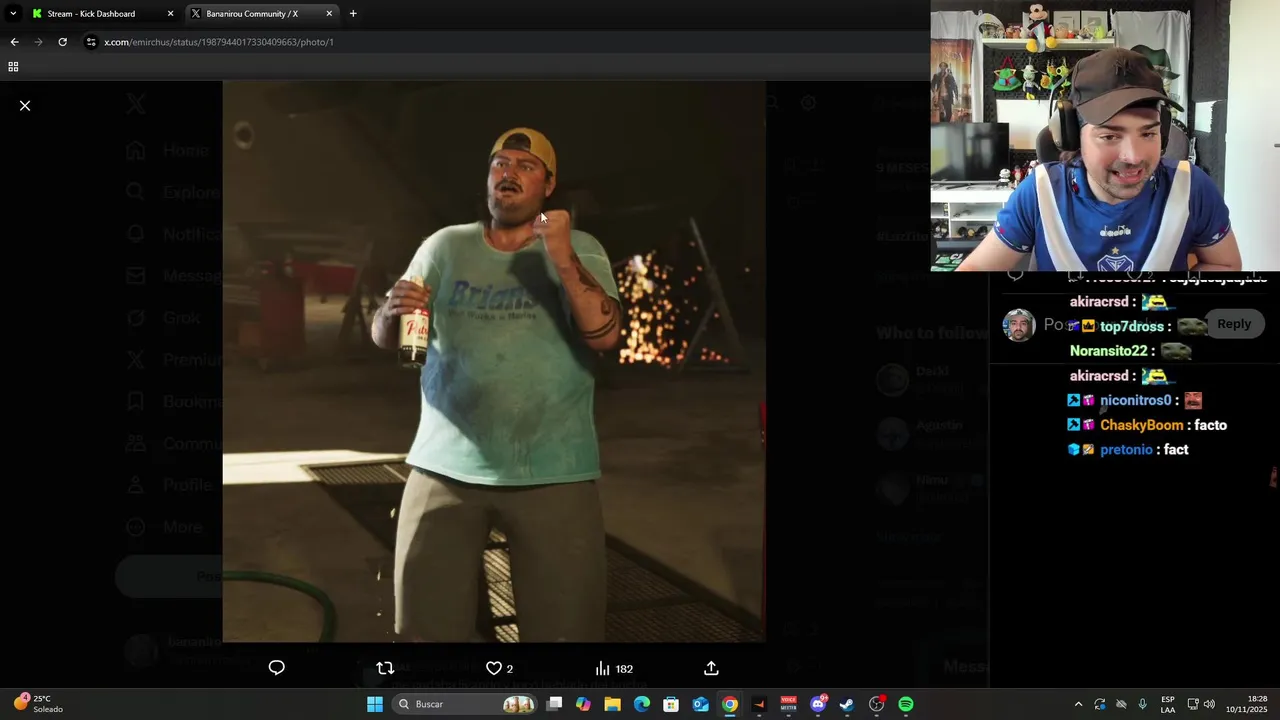The width and height of the screenshot is (1280, 720).
Task: Click the repost arrows icon under photo
Action: tap(385, 668)
